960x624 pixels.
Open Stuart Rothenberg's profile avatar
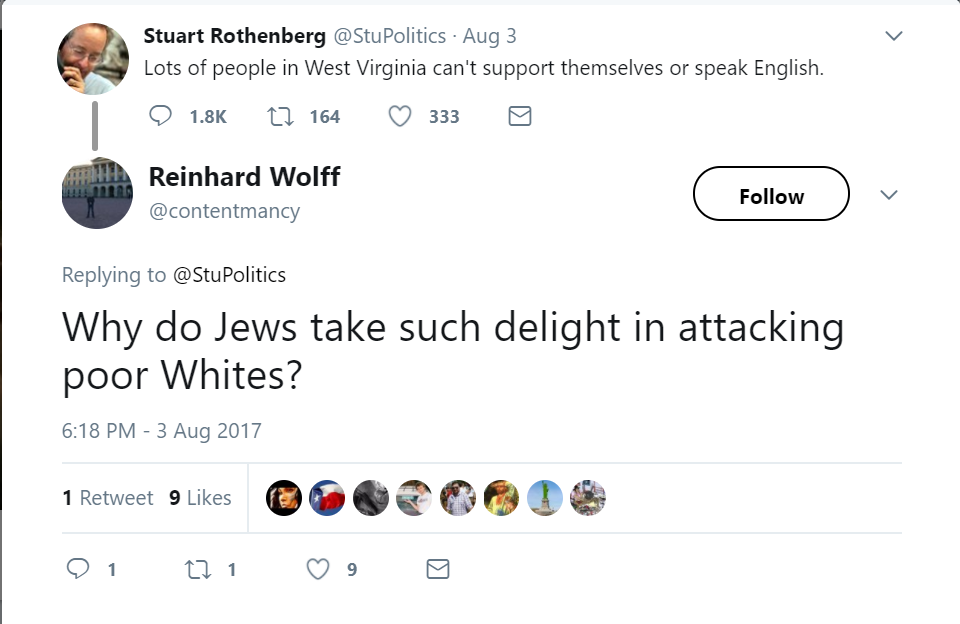pyautogui.click(x=93, y=59)
